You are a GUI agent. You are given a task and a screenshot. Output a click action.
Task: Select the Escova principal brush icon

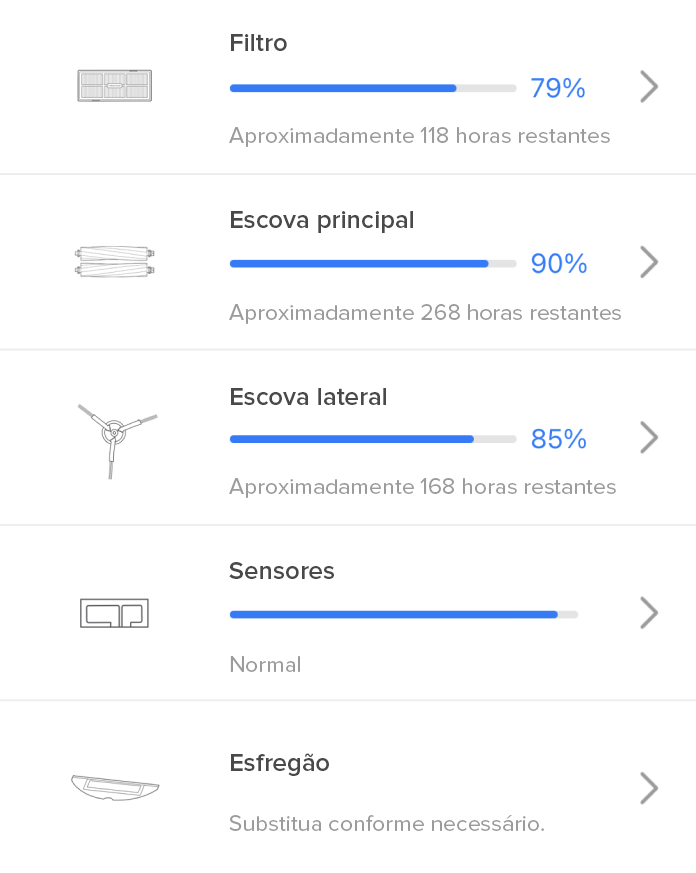[114, 261]
